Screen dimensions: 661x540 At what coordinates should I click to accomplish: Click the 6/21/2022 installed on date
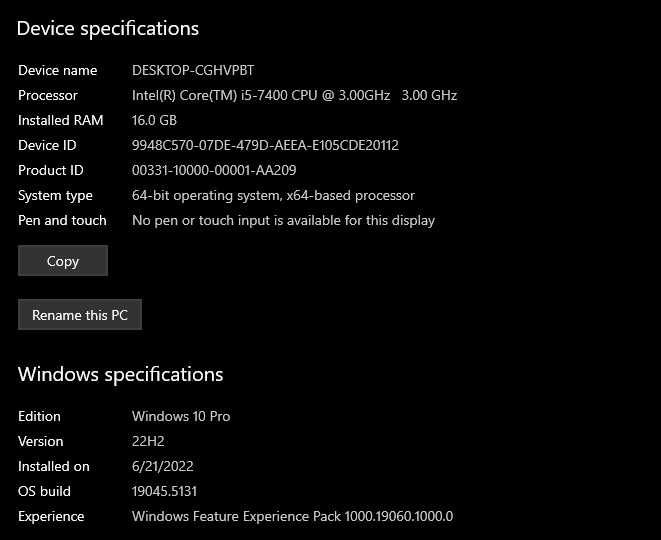163,466
